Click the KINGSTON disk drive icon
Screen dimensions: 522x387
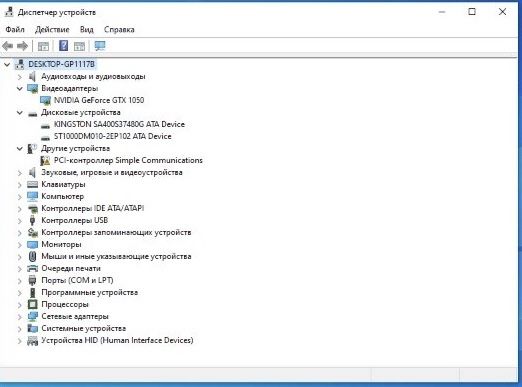45,126
